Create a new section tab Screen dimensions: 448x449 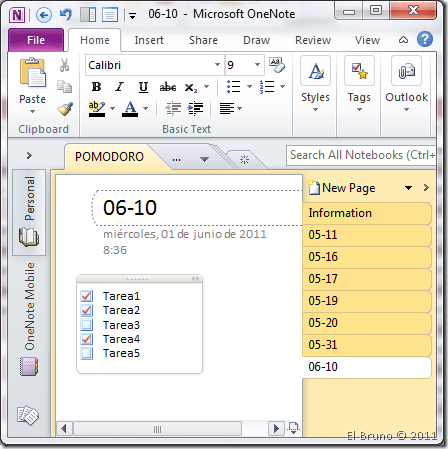pos(244,160)
